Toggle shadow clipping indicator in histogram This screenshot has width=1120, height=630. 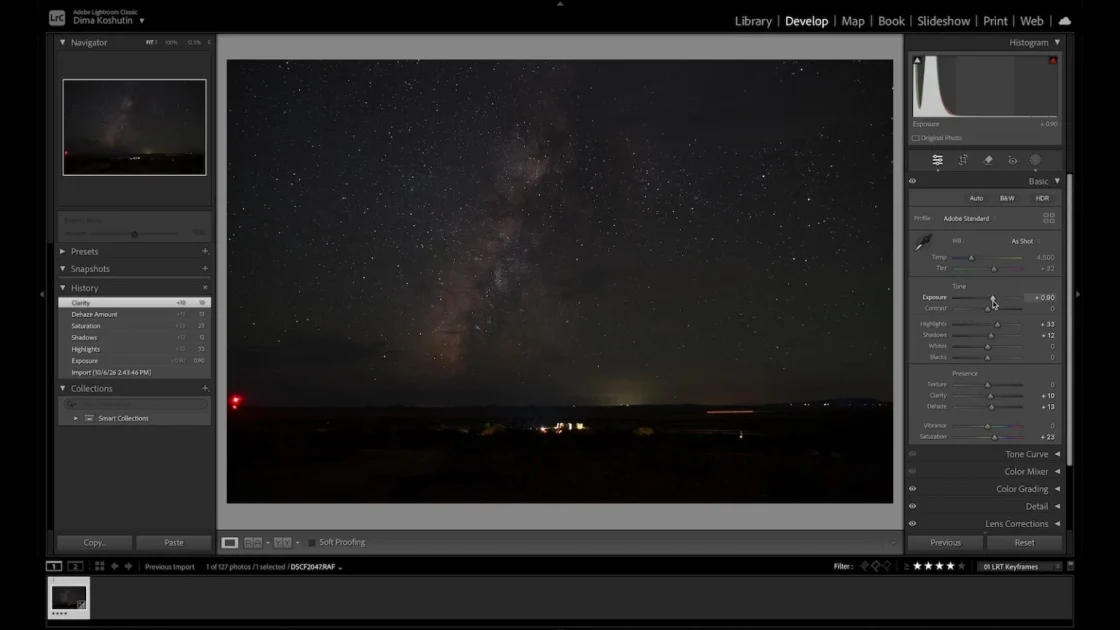(x=917, y=61)
